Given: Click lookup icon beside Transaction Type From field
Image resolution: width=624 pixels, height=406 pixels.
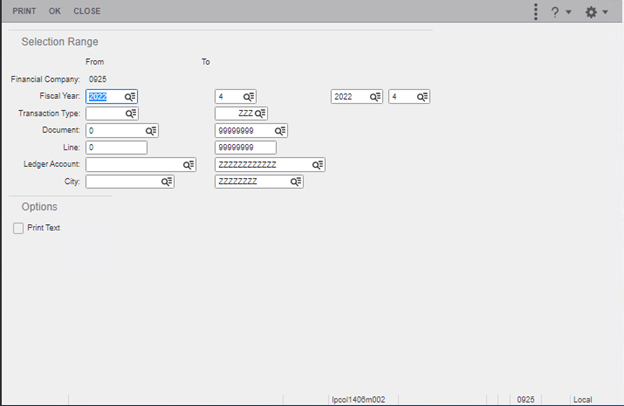Looking at the screenshot, I should [x=130, y=114].
